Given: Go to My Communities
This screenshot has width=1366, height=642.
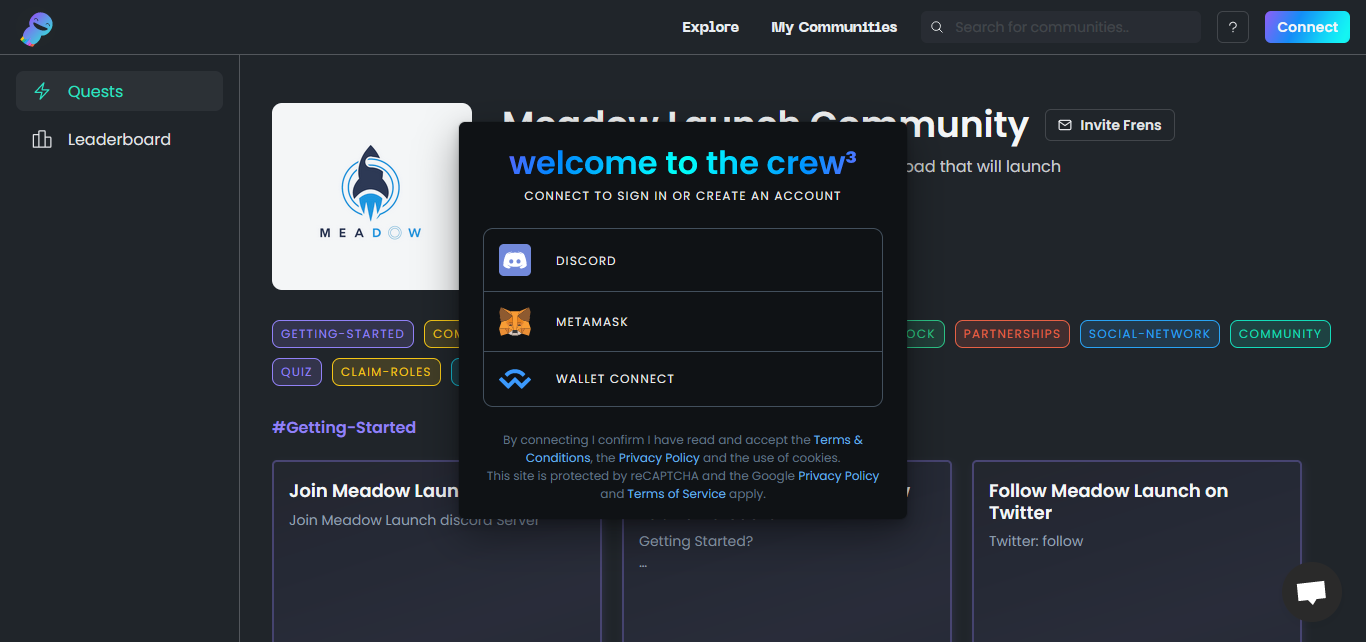Looking at the screenshot, I should pos(834,27).
